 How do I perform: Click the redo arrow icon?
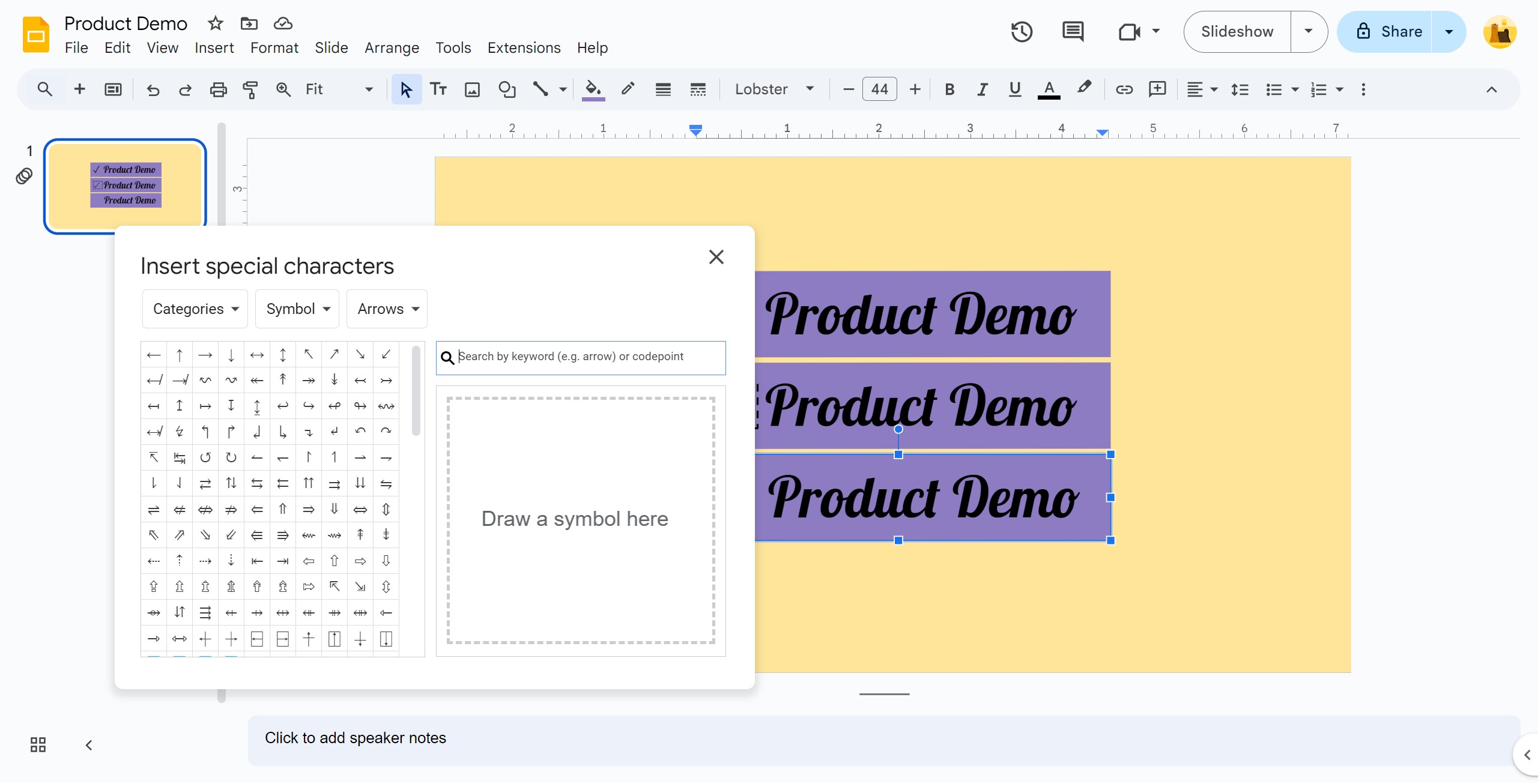[185, 89]
